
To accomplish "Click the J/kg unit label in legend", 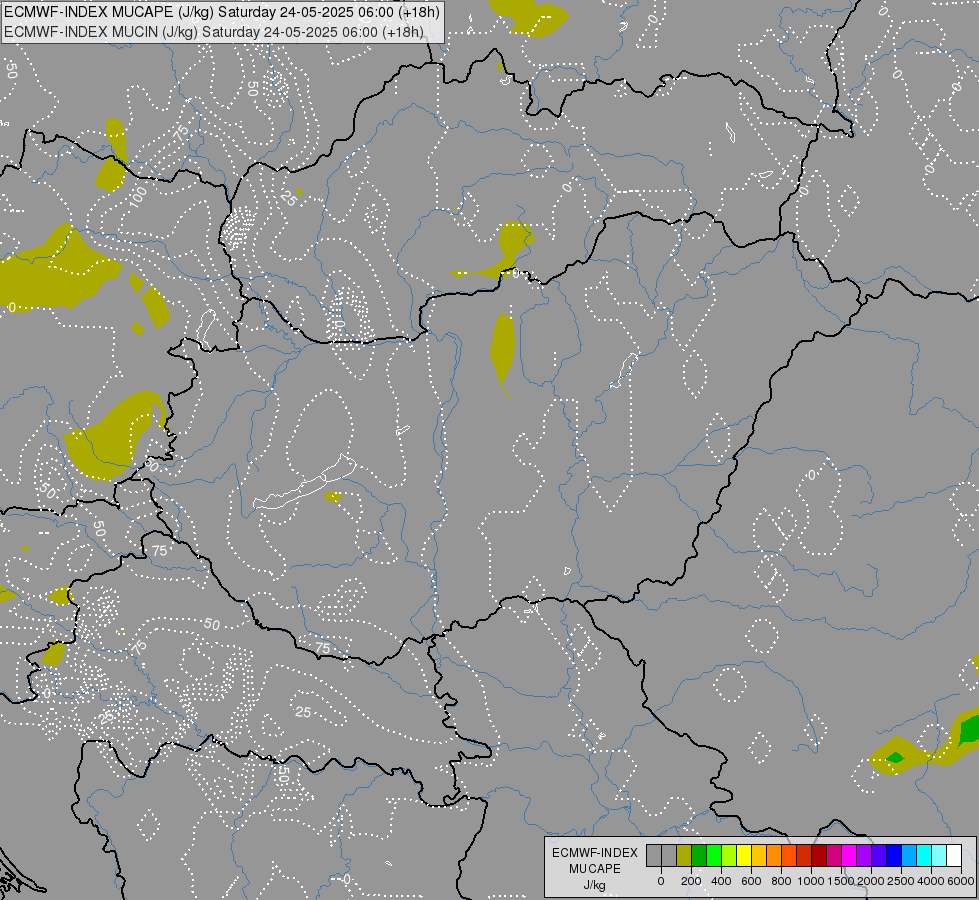I will click(594, 885).
